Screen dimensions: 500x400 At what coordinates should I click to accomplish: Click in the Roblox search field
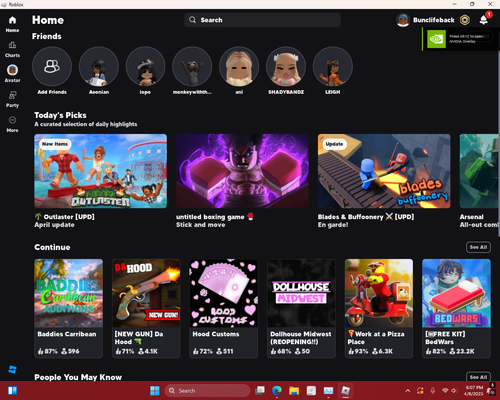[262, 20]
